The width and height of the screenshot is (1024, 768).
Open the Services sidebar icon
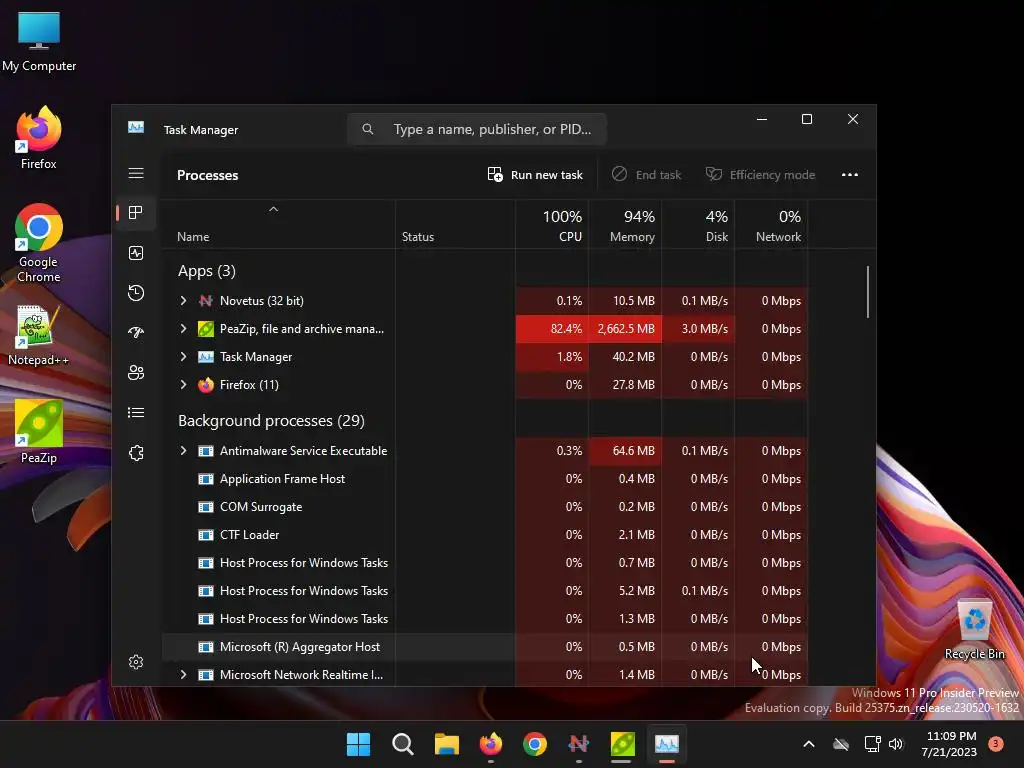tap(136, 453)
